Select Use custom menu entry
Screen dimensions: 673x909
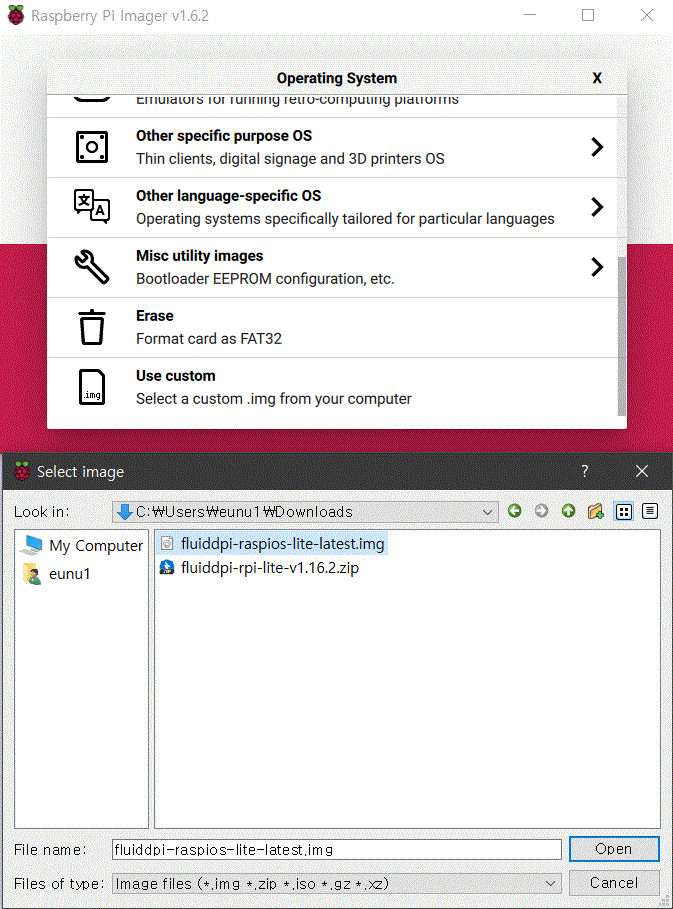pyautogui.click(x=332, y=387)
